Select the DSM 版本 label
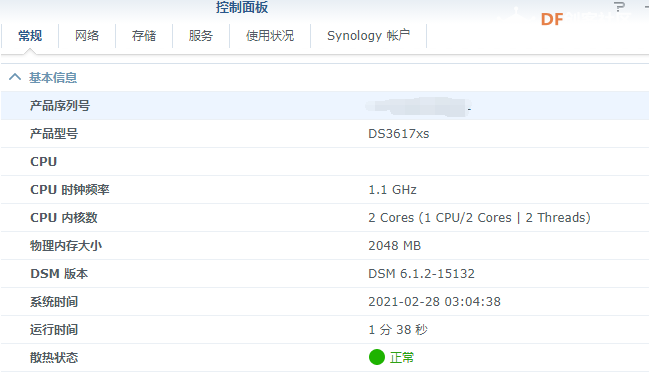This screenshot has height=372, width=649. click(x=59, y=274)
